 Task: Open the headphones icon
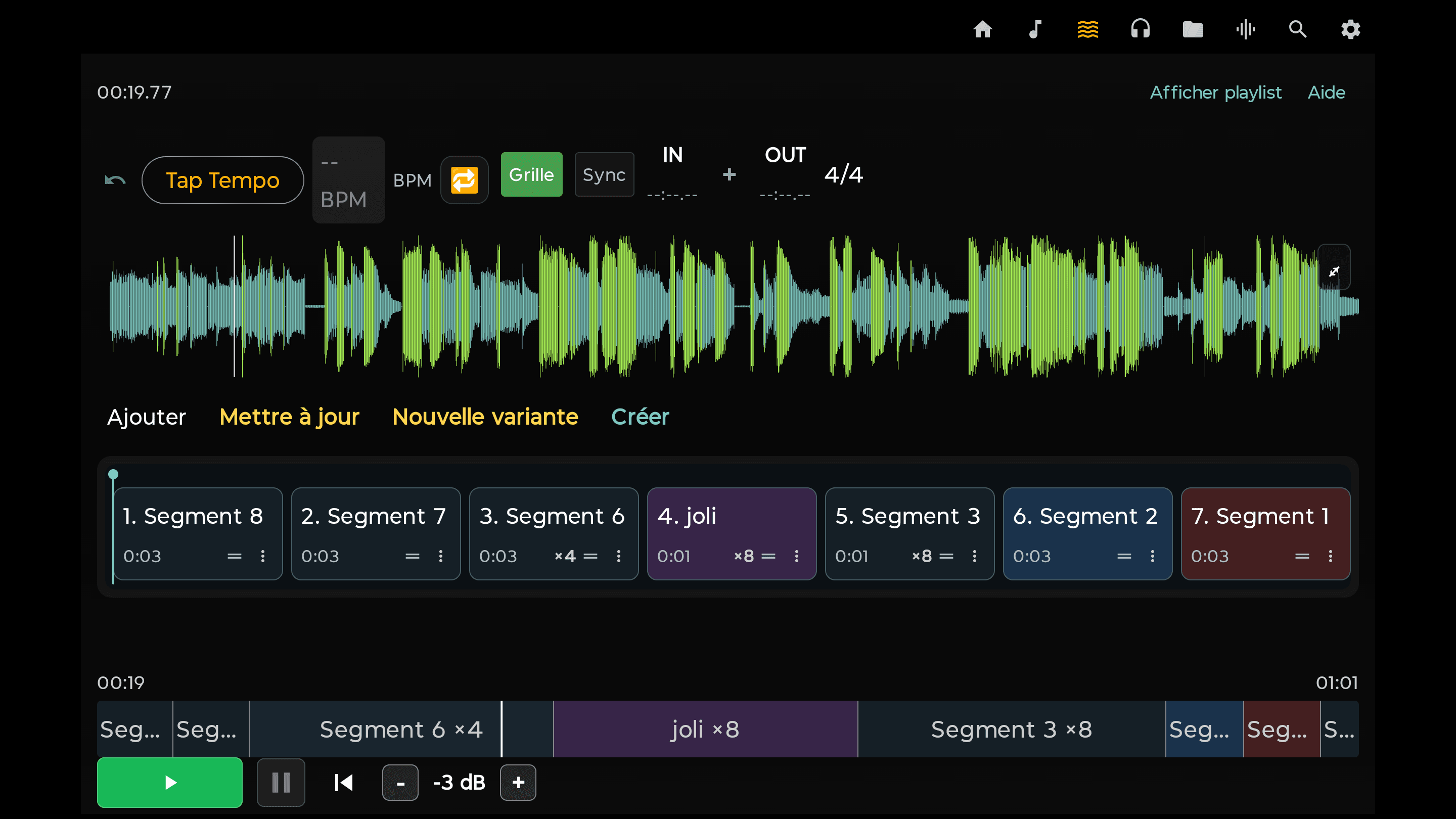click(1140, 29)
